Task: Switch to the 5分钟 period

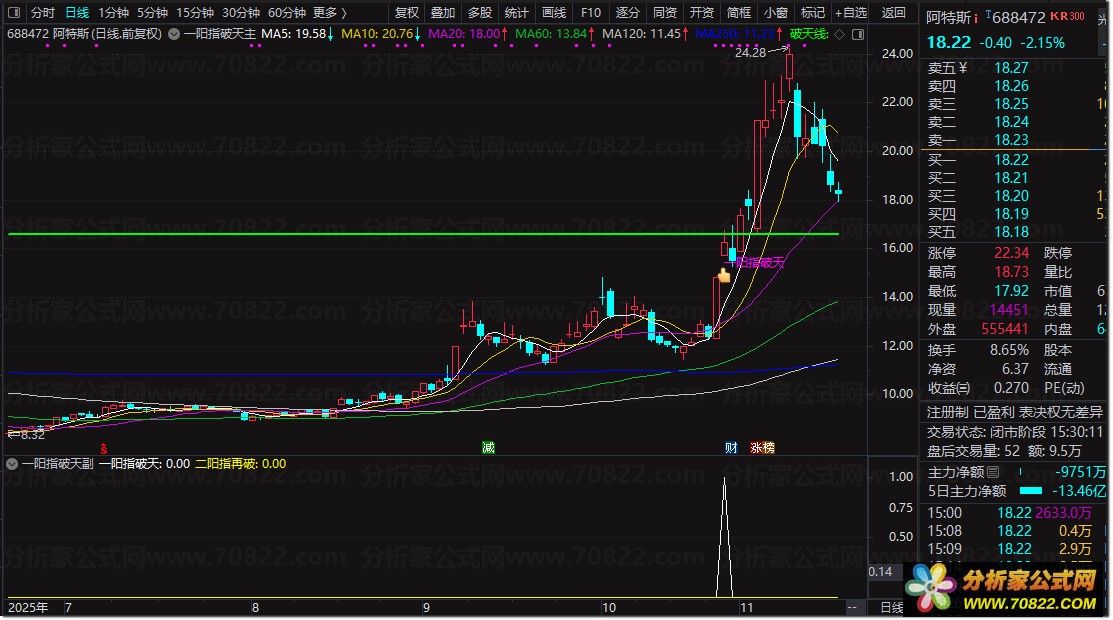Action: click(152, 12)
